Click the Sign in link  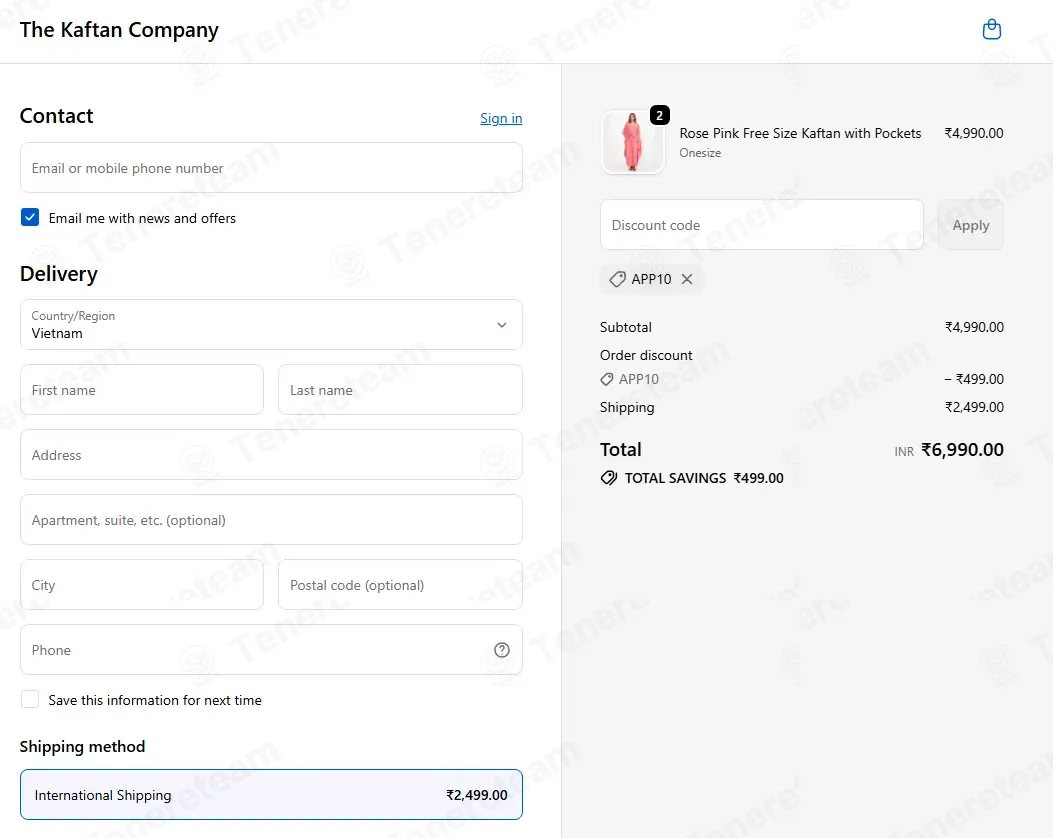coord(501,118)
